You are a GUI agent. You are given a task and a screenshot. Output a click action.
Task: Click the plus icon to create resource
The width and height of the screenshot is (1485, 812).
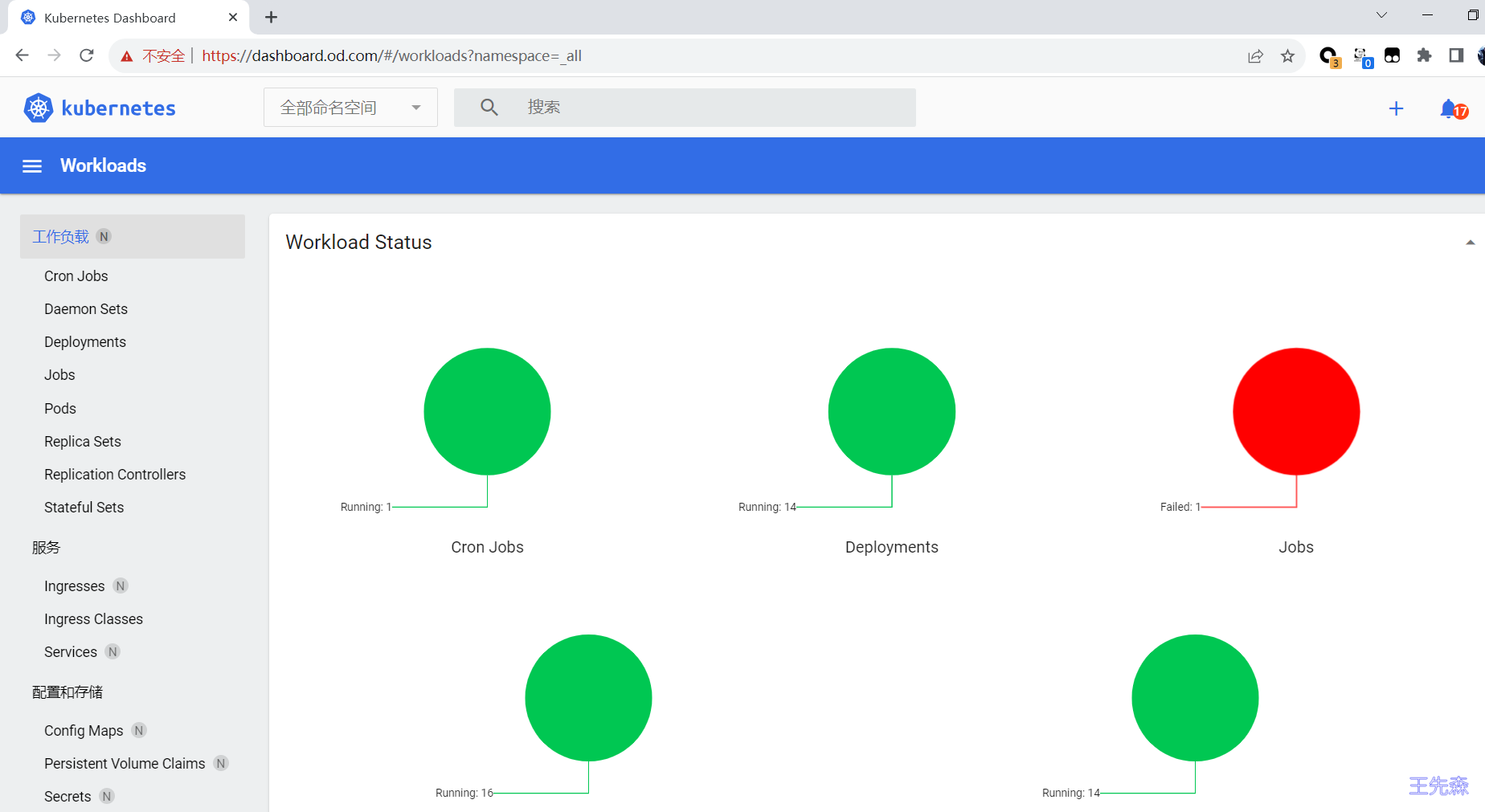(1396, 108)
